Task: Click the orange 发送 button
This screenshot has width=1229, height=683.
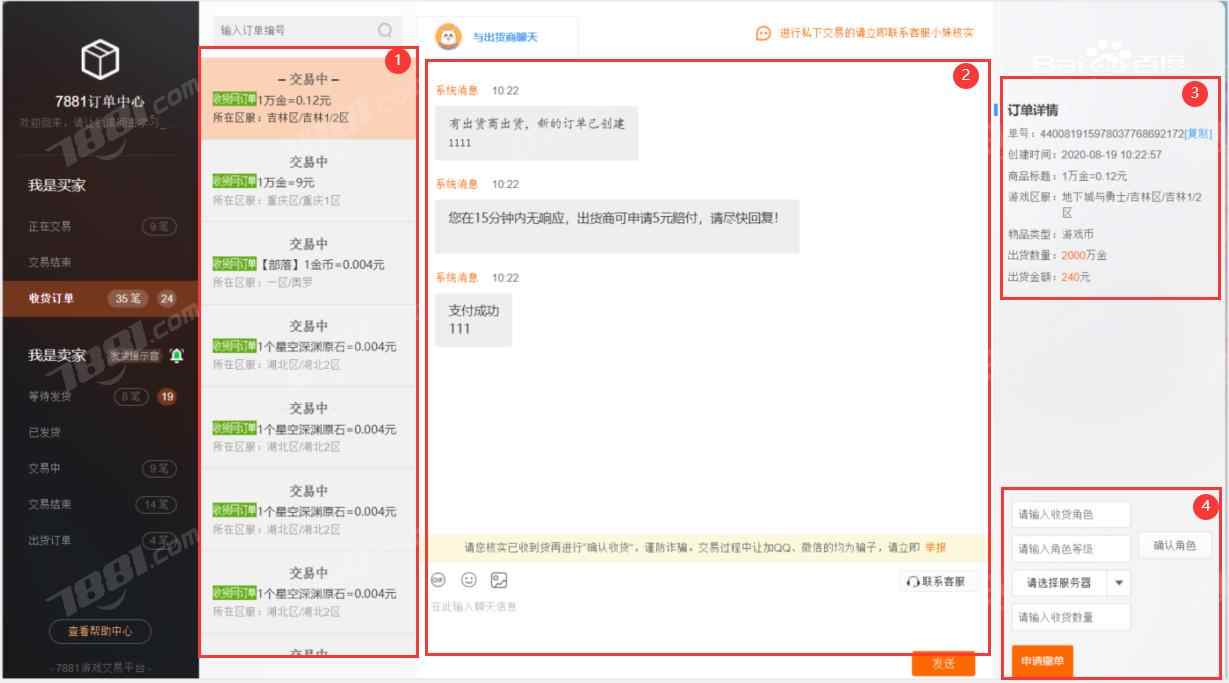Action: (943, 663)
